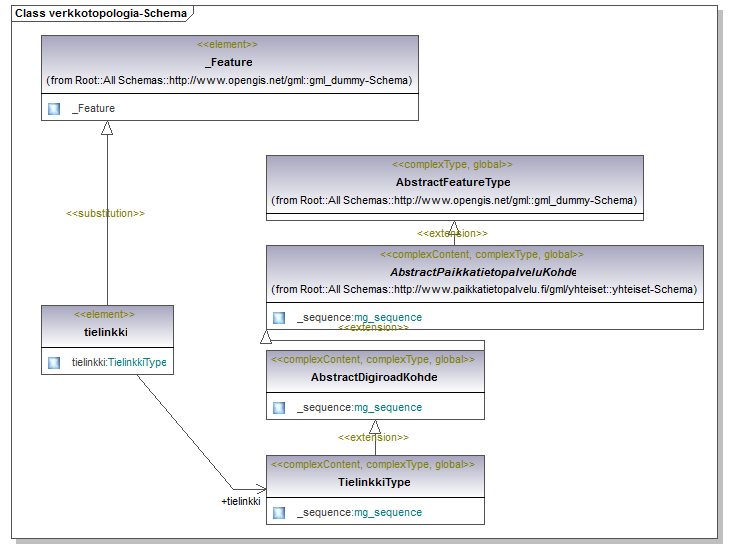Select the tielinkki element class name

point(106,332)
